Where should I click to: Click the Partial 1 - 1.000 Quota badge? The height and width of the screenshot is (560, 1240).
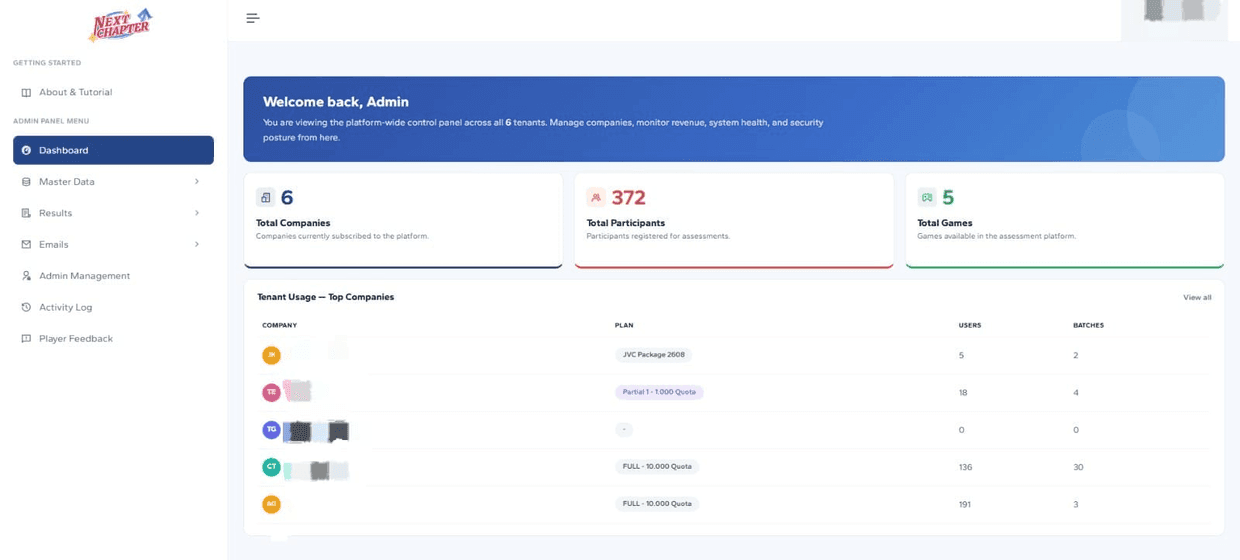click(659, 392)
